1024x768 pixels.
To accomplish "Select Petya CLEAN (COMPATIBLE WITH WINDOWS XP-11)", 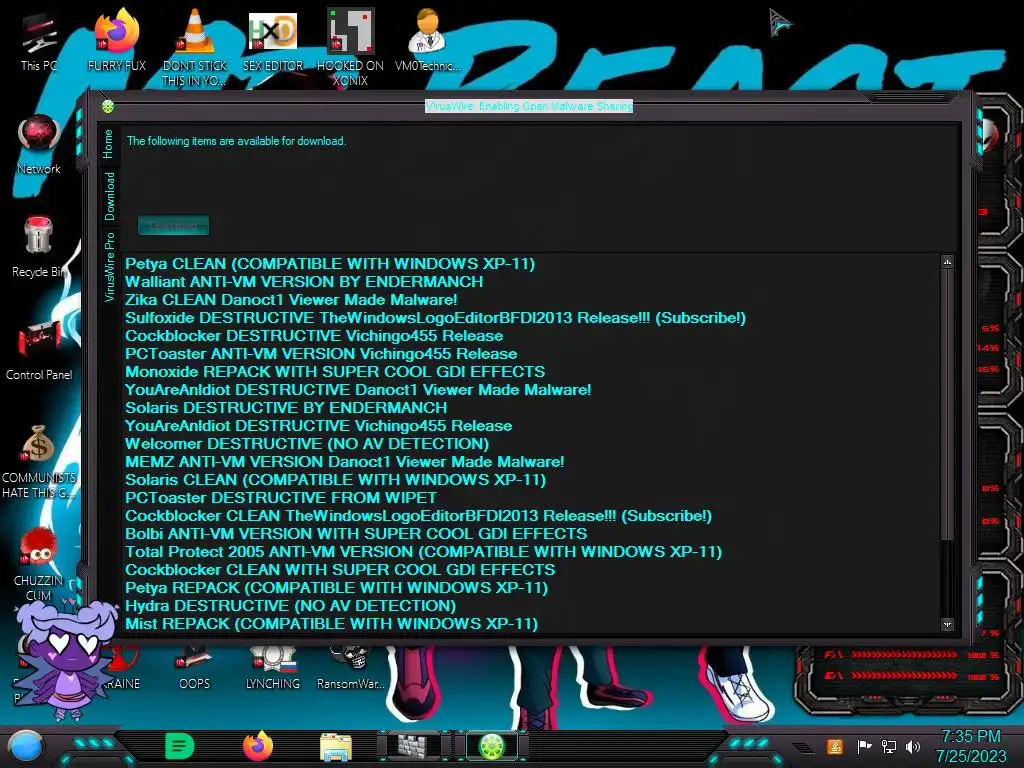I will point(330,264).
